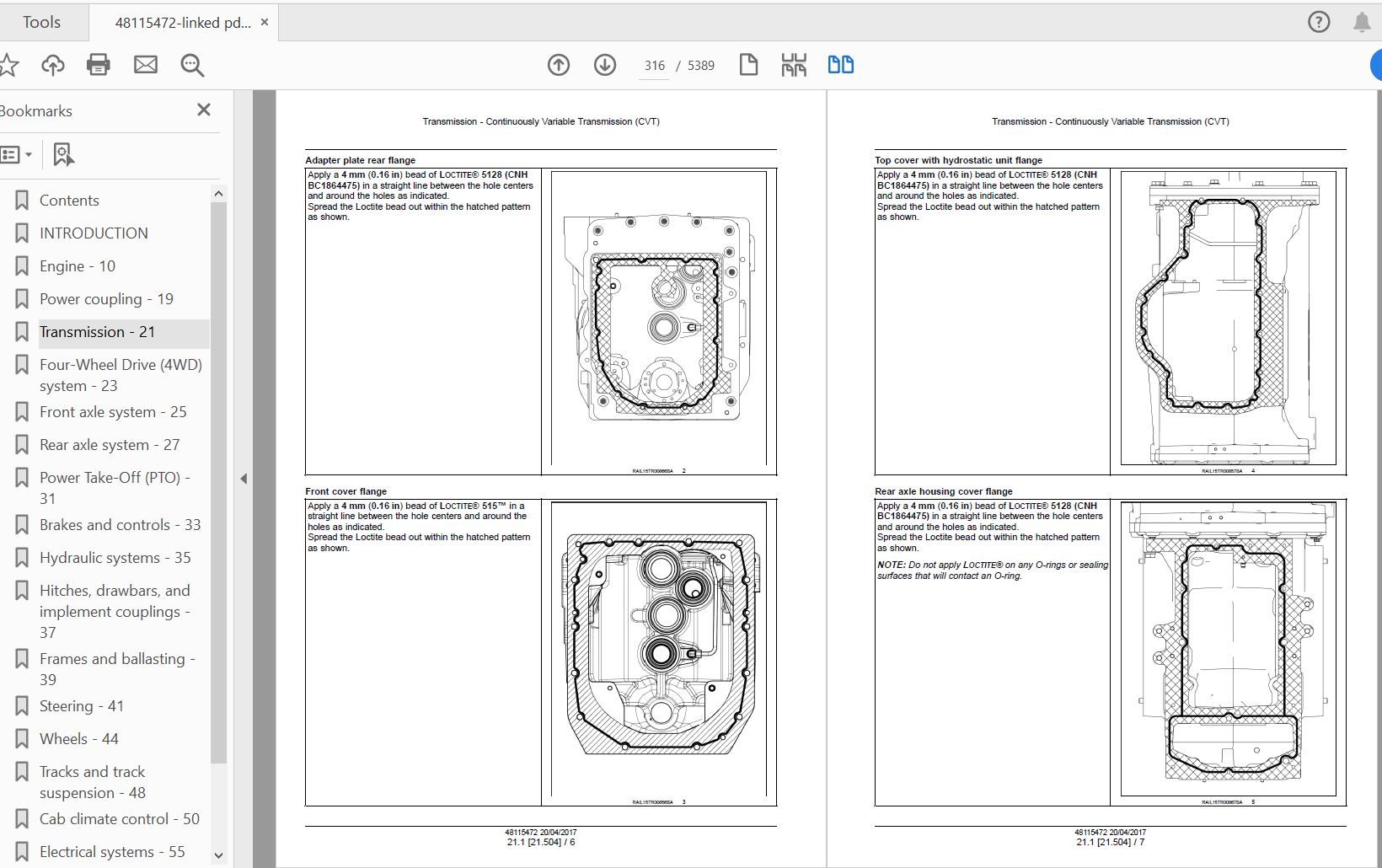Click the find current bookmark icon

point(64,155)
